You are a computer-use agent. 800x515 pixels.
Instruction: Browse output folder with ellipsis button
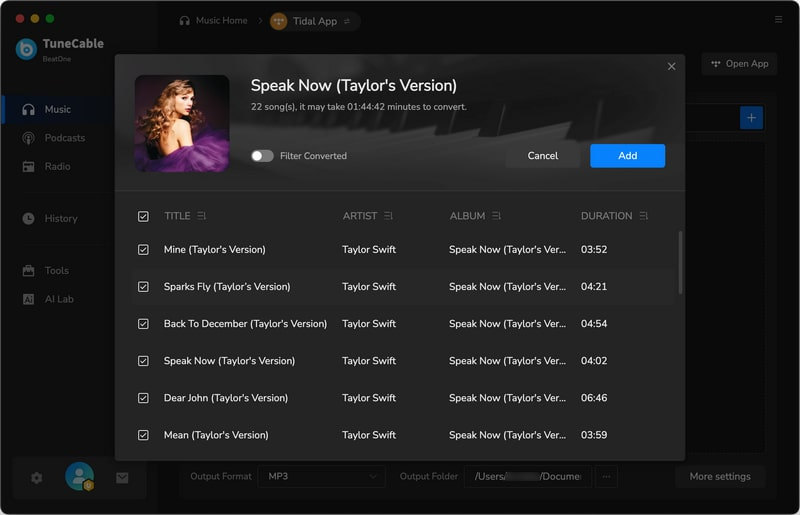click(x=606, y=476)
